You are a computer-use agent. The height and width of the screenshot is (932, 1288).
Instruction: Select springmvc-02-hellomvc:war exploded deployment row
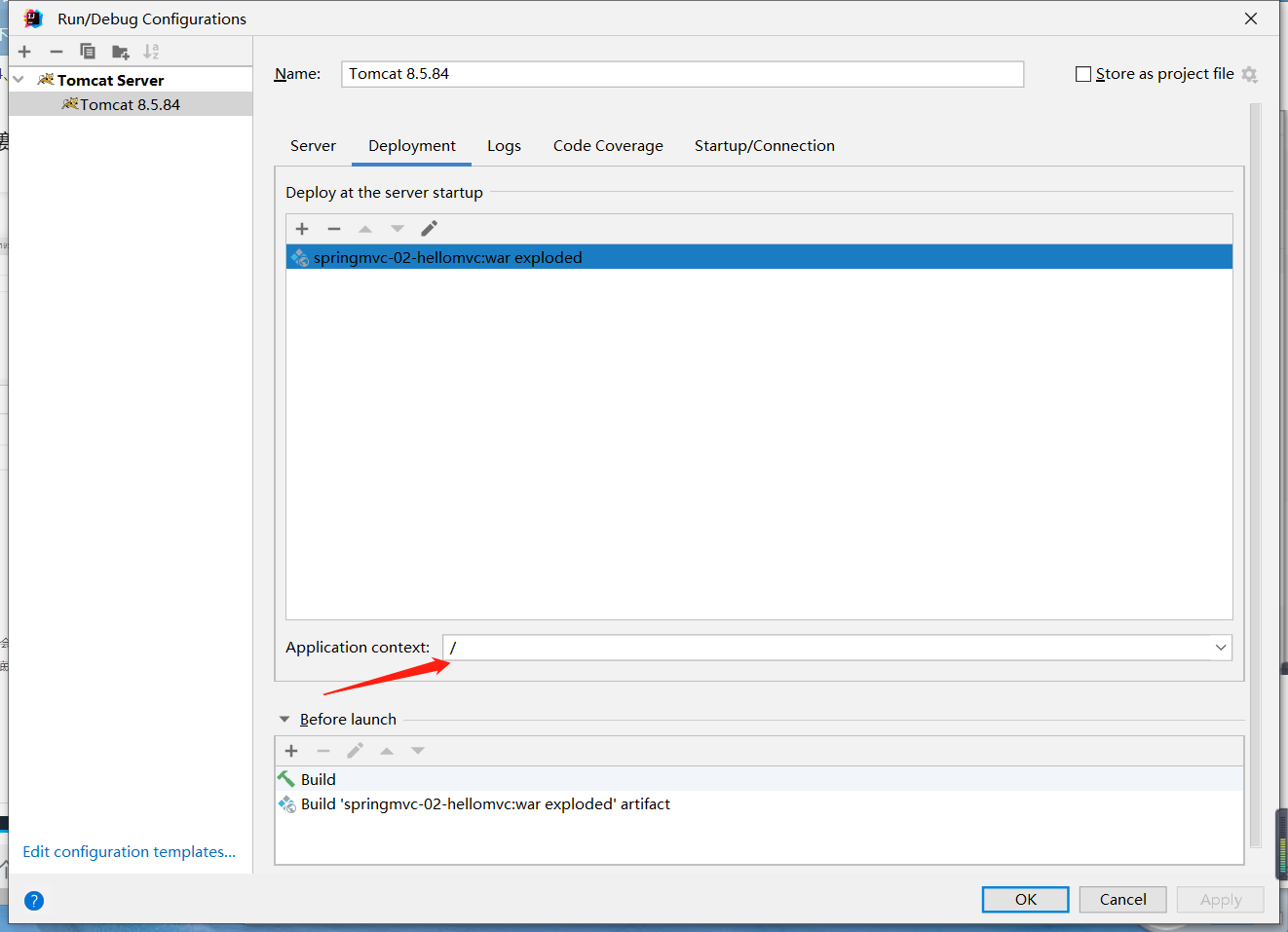pyautogui.click(x=759, y=257)
